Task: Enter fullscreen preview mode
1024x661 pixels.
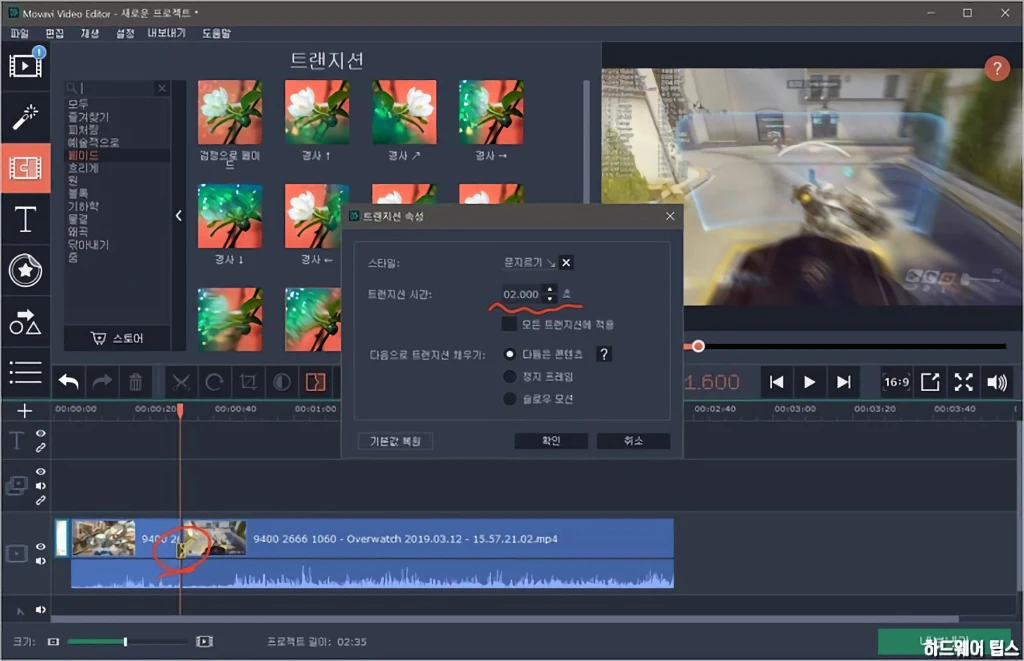Action: tap(963, 382)
